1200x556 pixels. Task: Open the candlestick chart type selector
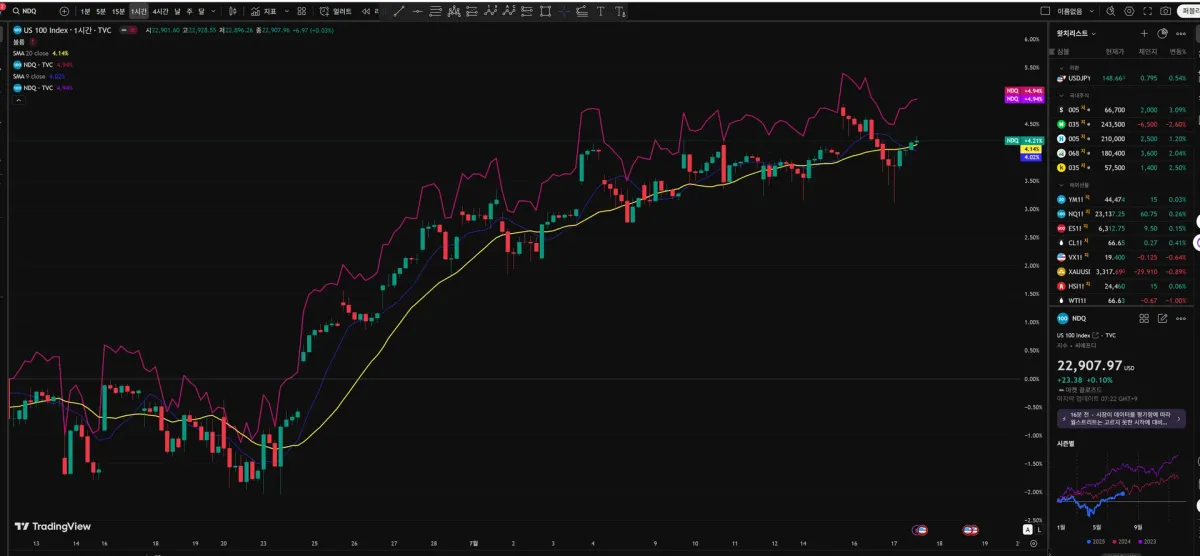[x=232, y=11]
